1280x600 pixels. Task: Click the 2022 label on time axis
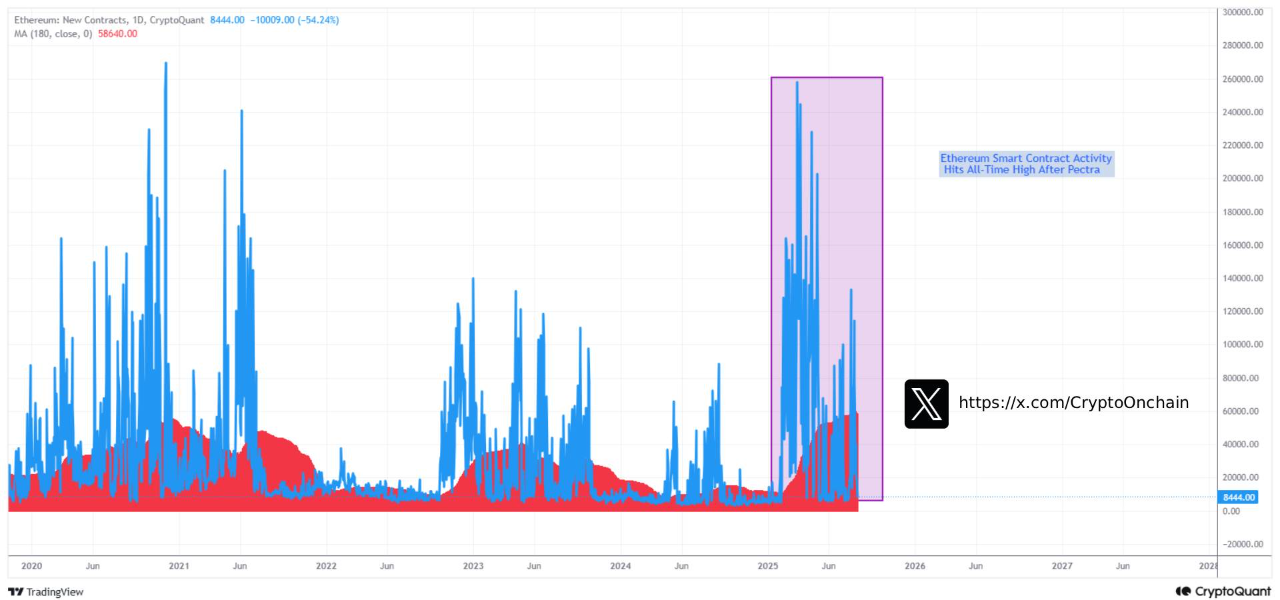click(327, 566)
